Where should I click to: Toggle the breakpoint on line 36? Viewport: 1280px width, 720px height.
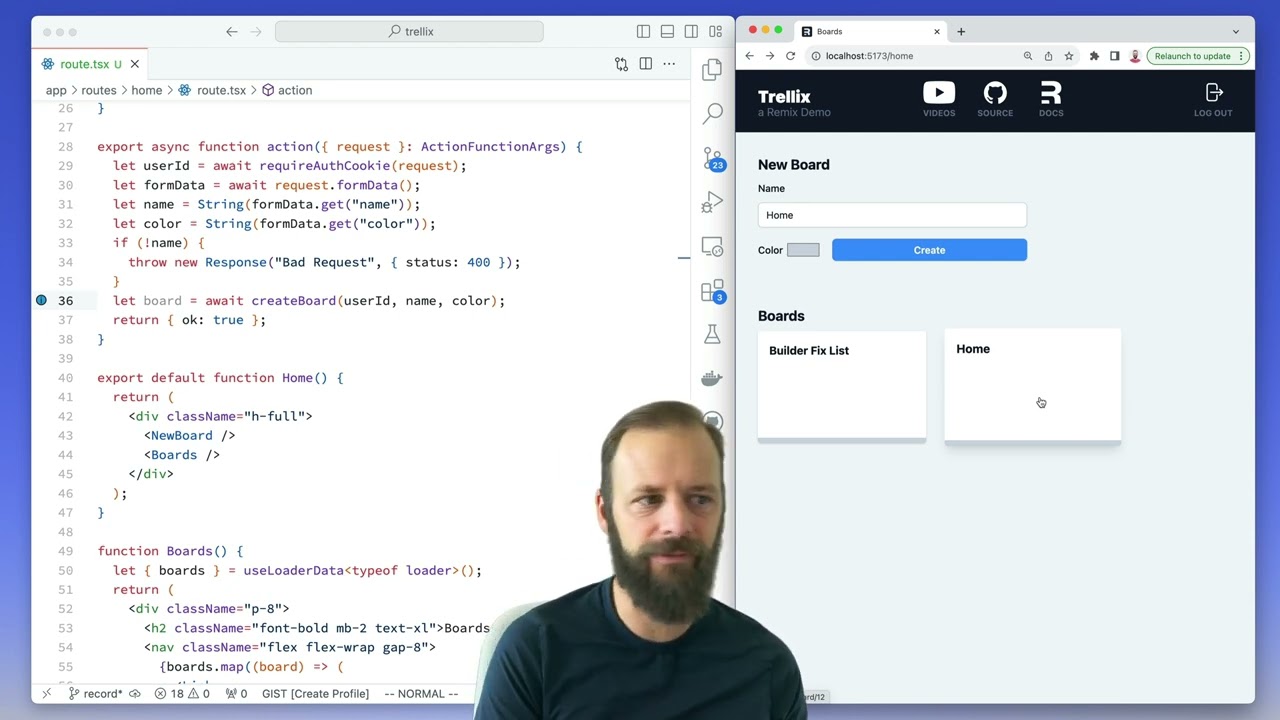coord(41,300)
